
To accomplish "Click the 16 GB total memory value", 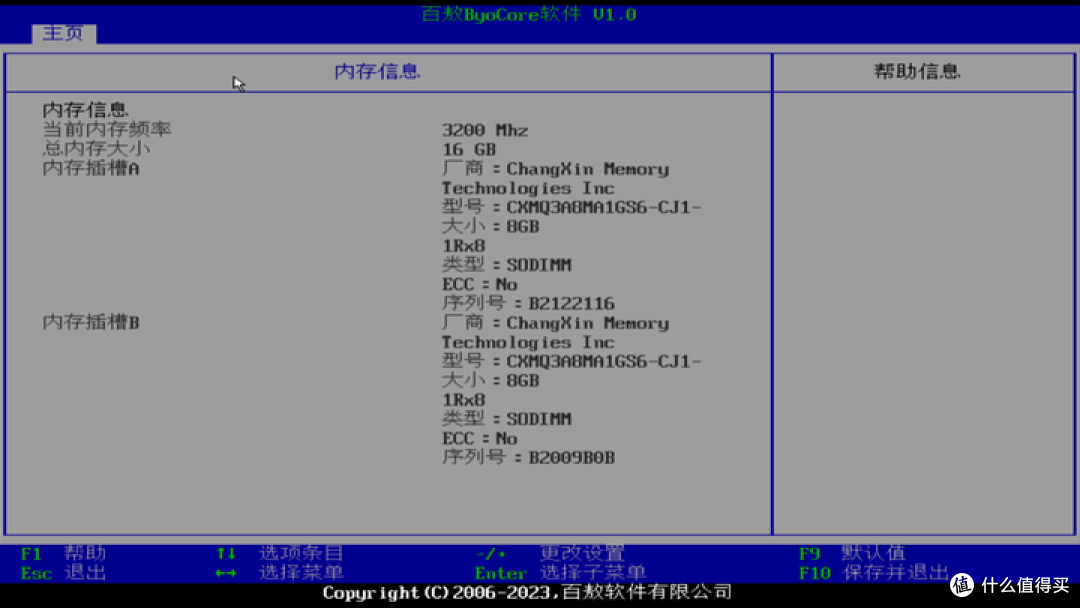I will [x=469, y=149].
